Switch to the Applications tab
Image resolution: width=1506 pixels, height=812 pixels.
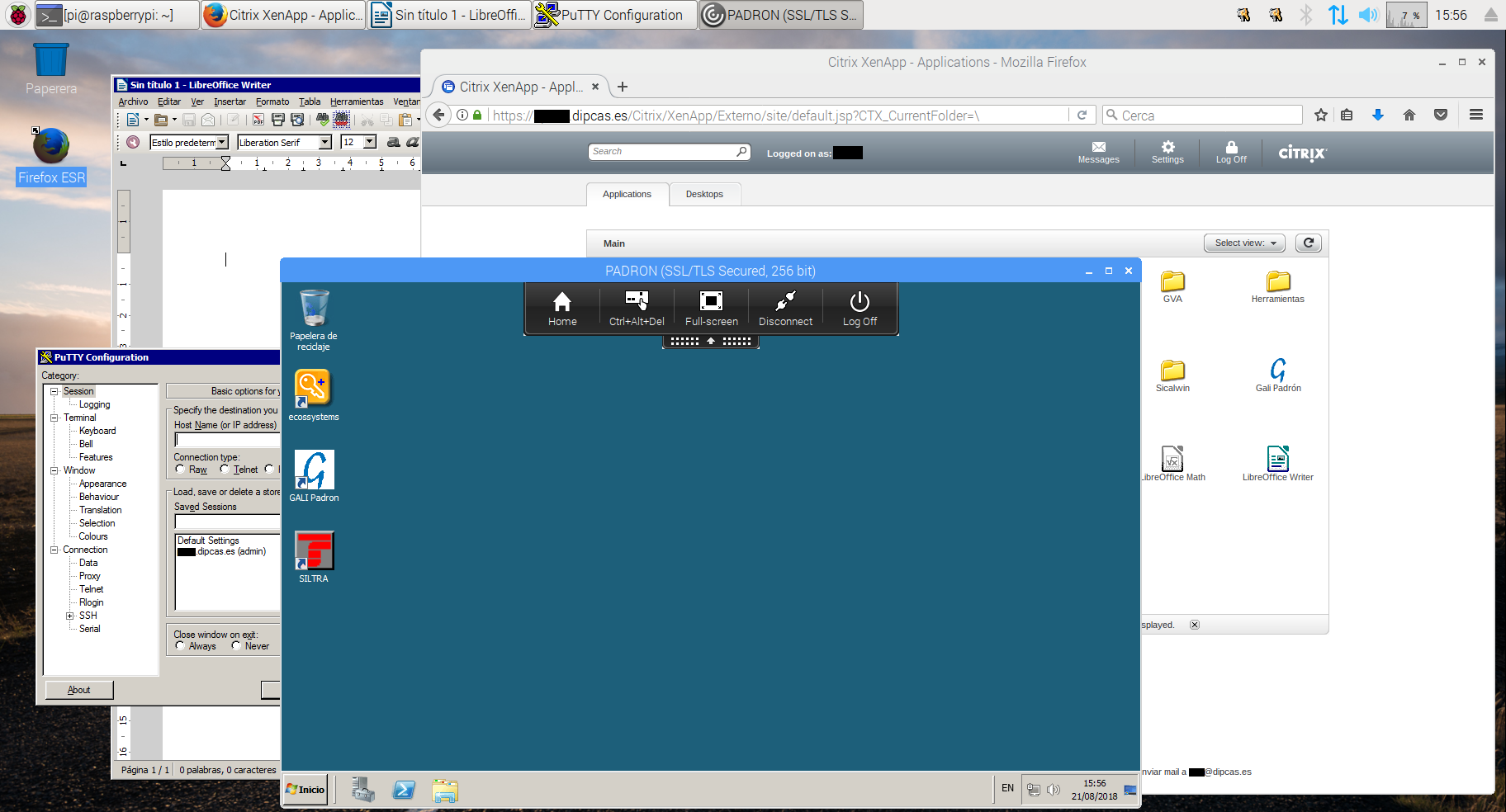click(627, 194)
